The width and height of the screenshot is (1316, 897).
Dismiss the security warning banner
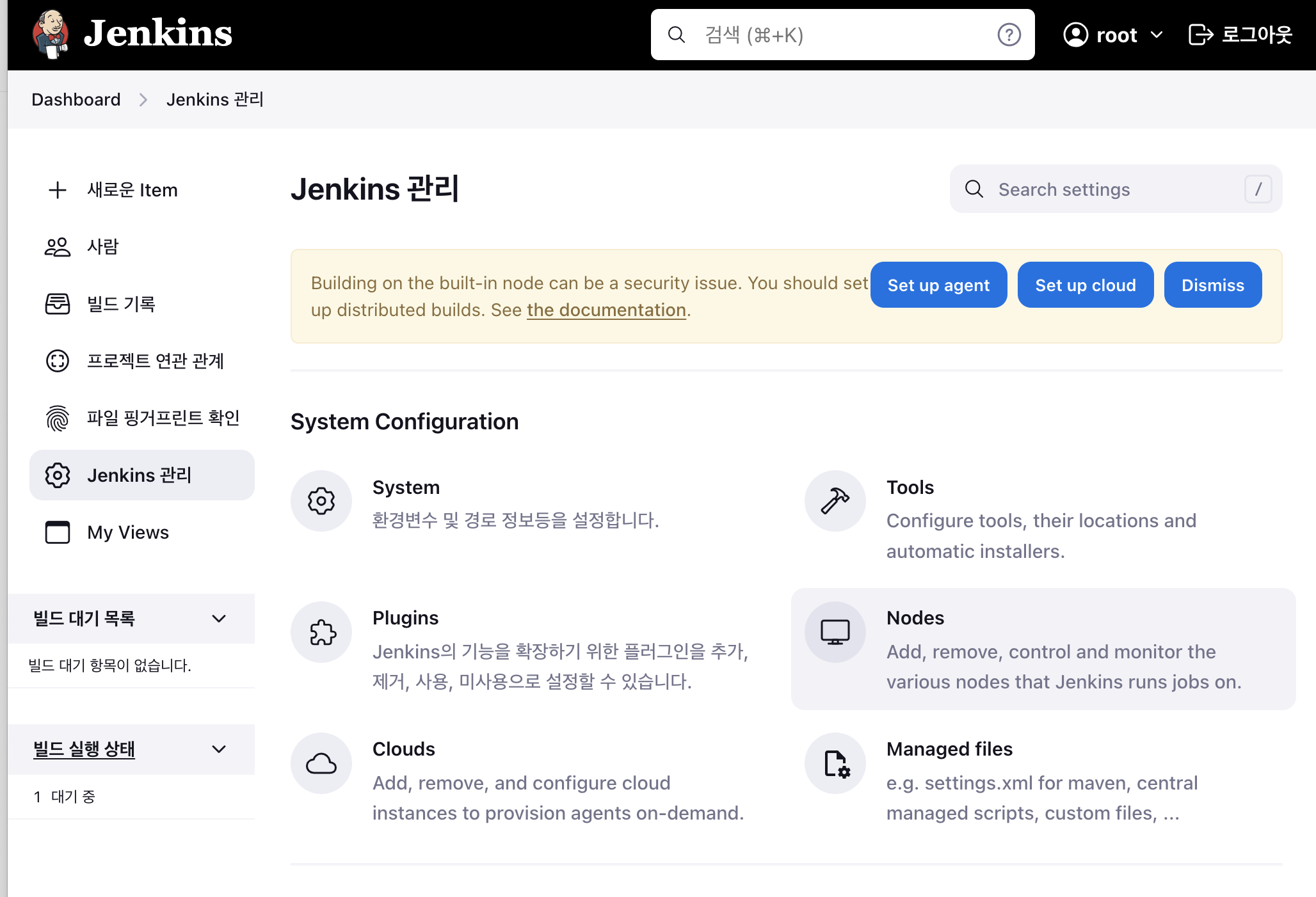coord(1212,285)
